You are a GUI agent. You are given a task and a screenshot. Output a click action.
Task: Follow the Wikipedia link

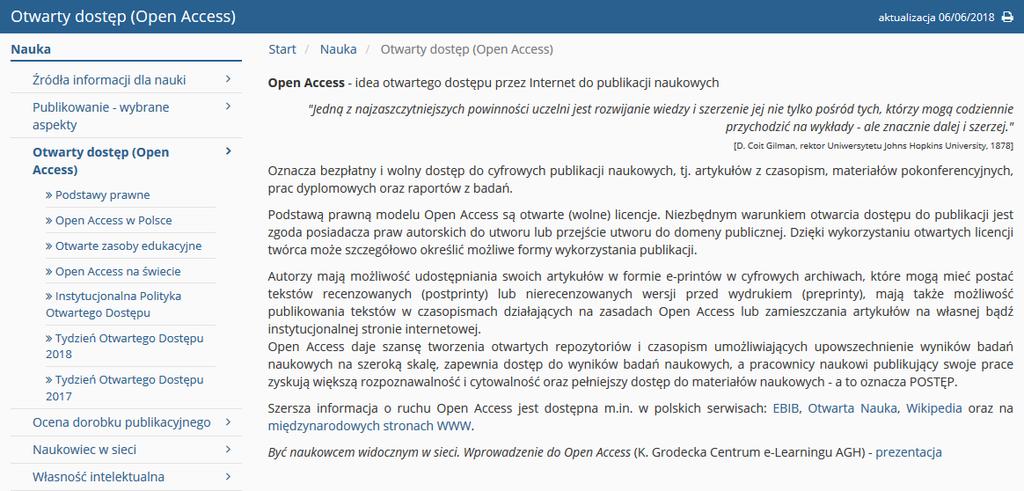click(x=933, y=409)
